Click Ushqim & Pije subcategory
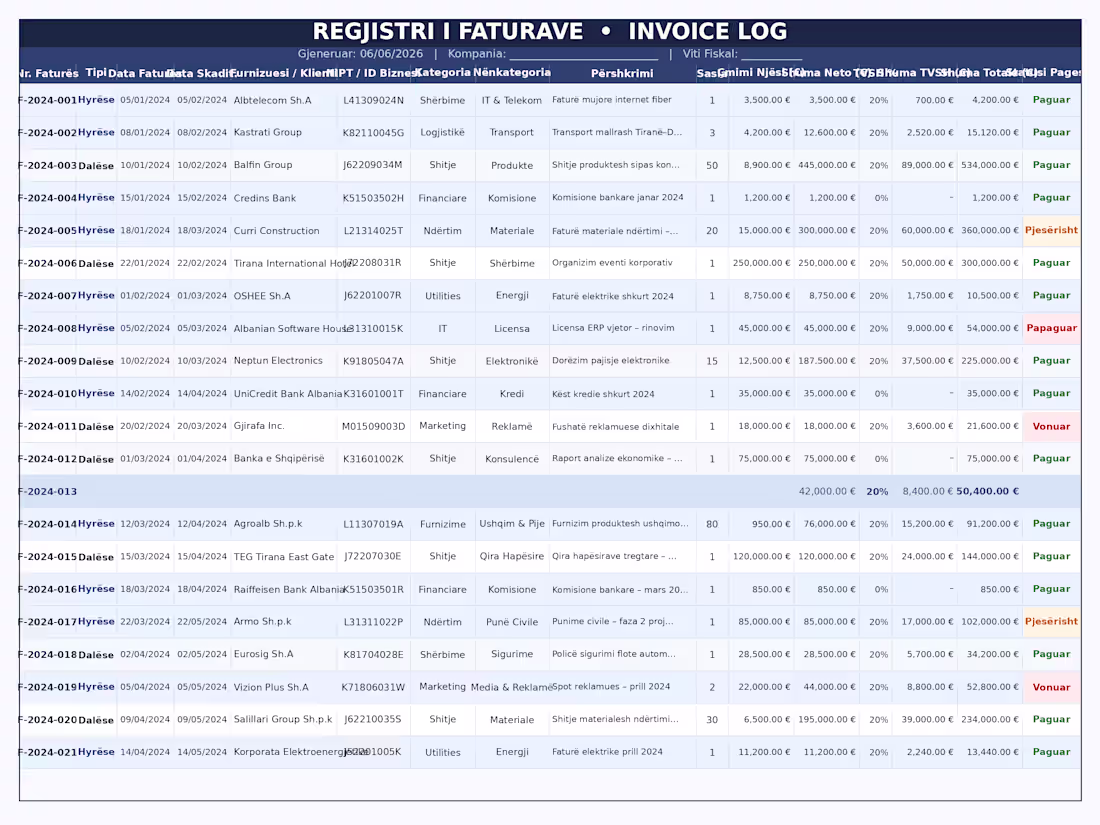This screenshot has height=825, width=1100. click(x=512, y=523)
